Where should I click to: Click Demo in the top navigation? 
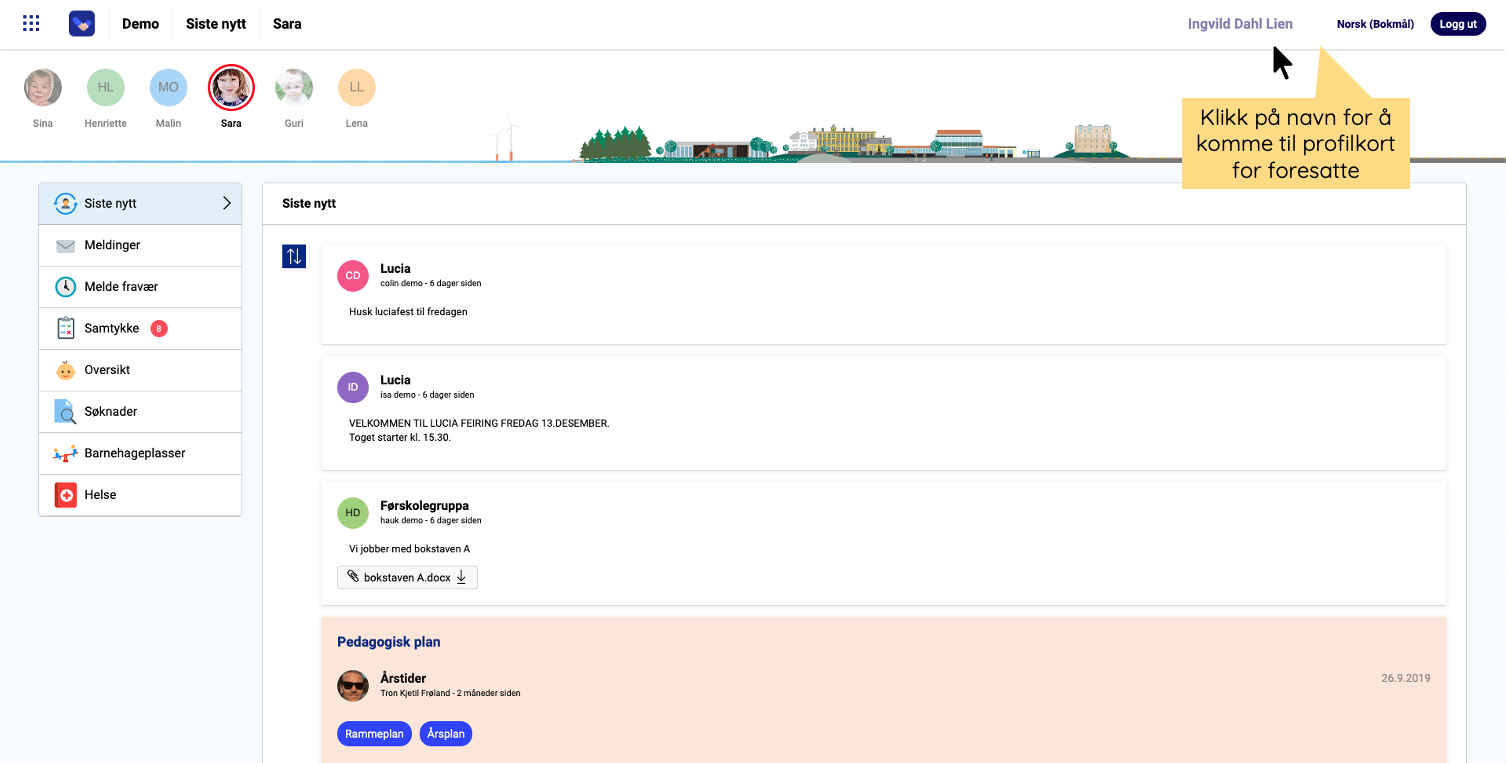[140, 24]
